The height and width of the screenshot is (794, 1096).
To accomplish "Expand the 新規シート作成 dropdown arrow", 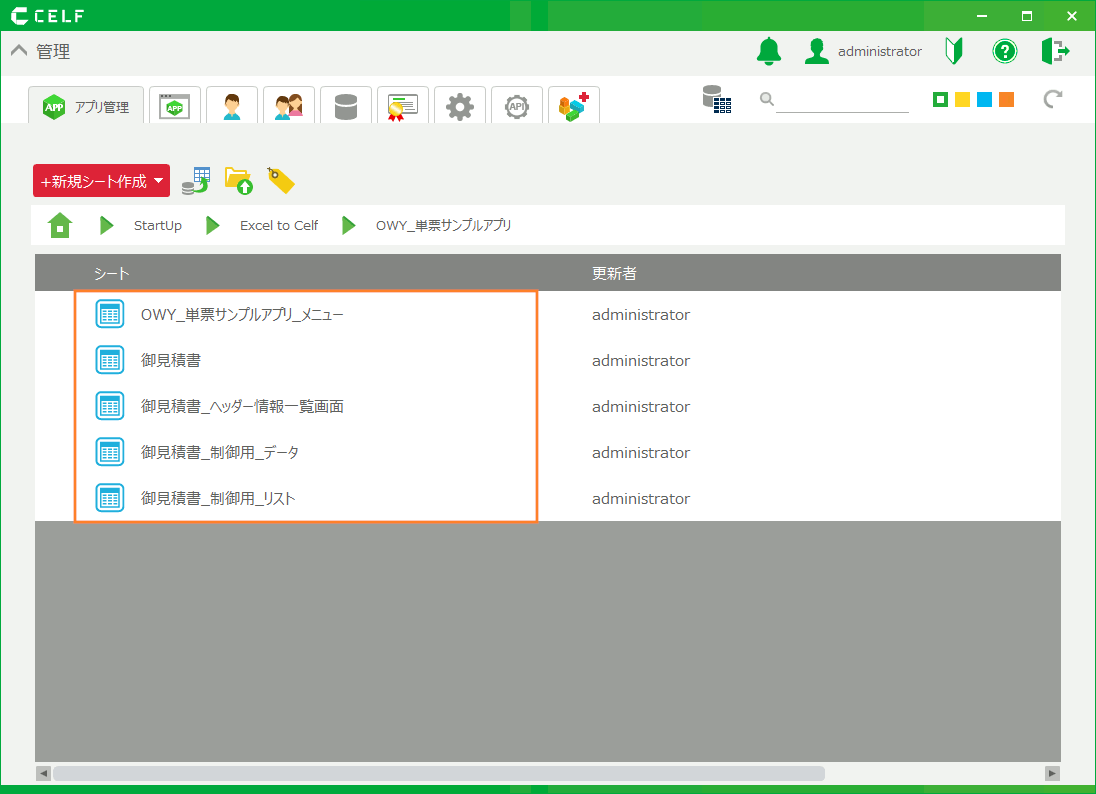I will (158, 181).
